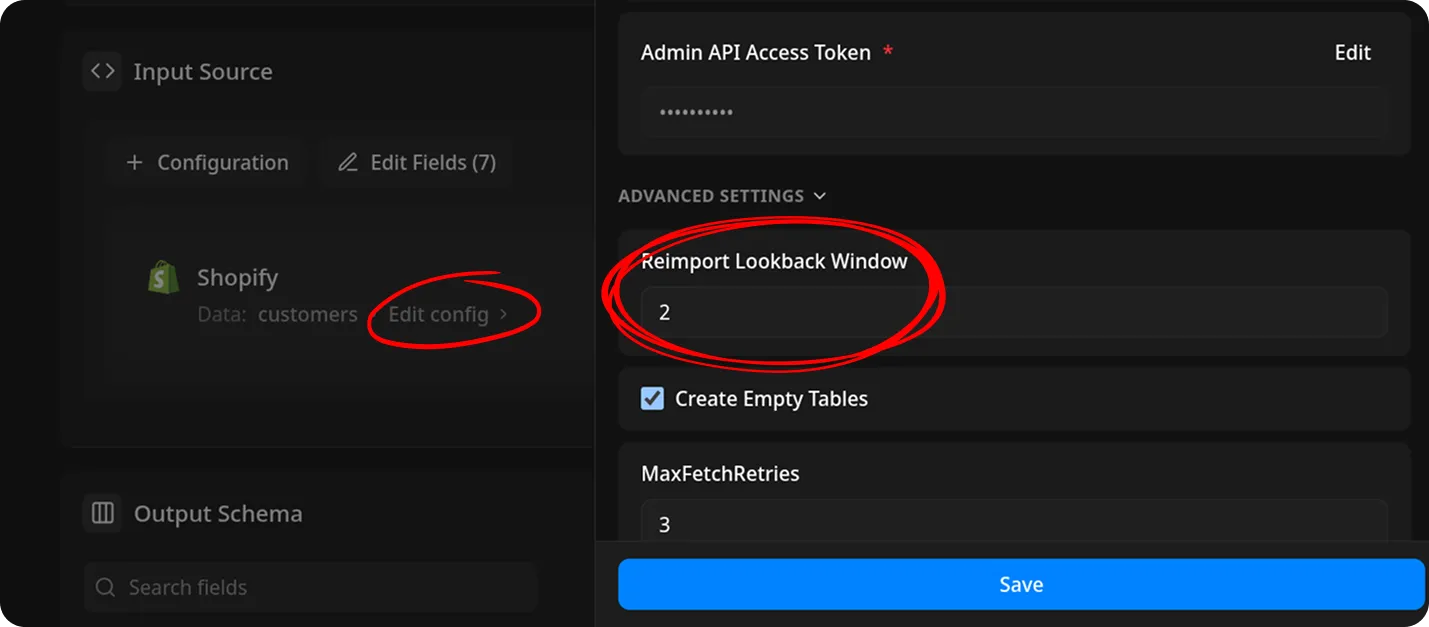1429x627 pixels.
Task: Collapse the Advanced Settings section
Action: [818, 196]
